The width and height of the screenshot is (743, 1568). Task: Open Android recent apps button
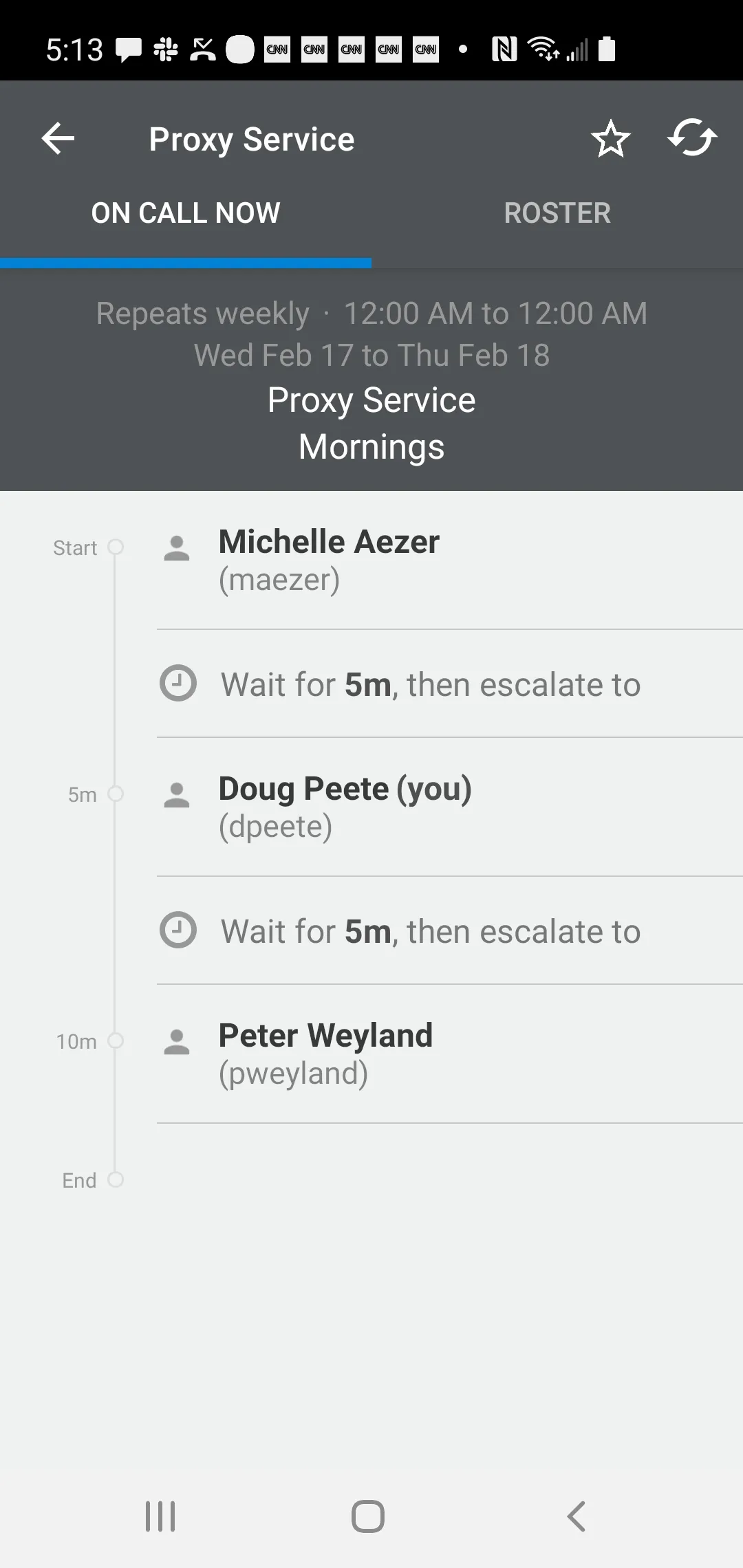tap(160, 1516)
